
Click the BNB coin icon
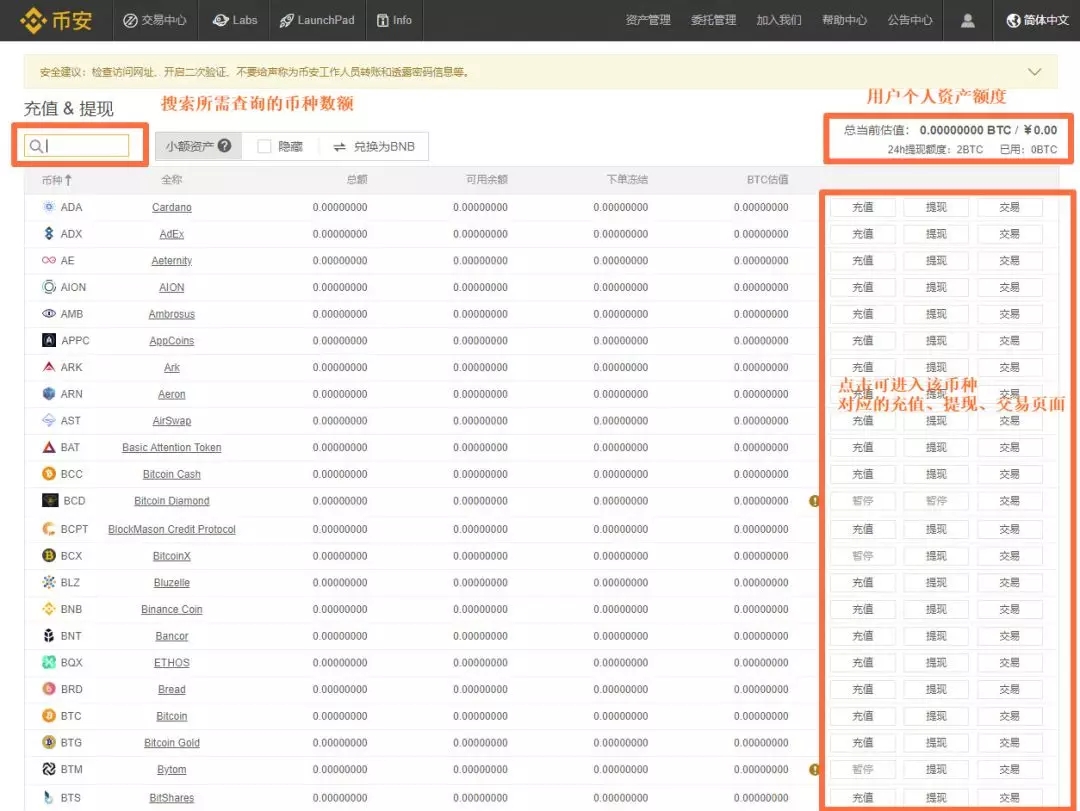coord(48,609)
